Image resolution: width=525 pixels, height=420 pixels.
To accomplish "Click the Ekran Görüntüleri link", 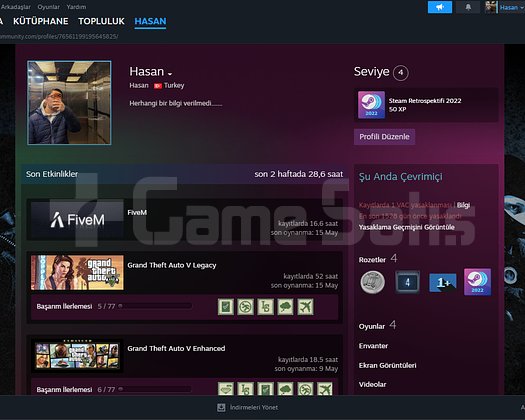I will point(387,365).
